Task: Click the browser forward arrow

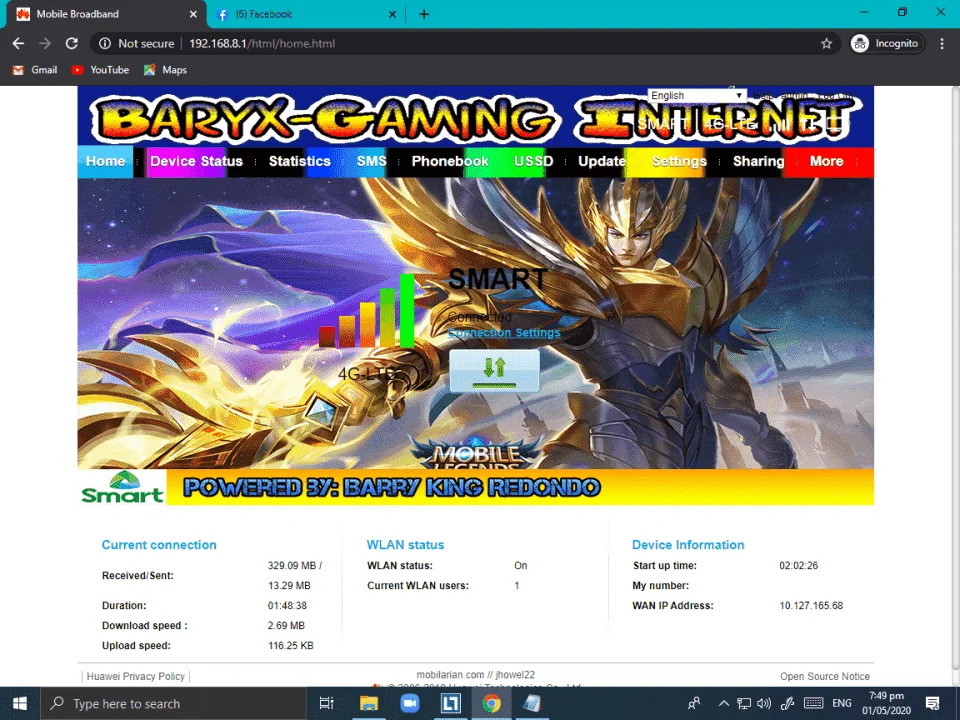Action: point(45,43)
